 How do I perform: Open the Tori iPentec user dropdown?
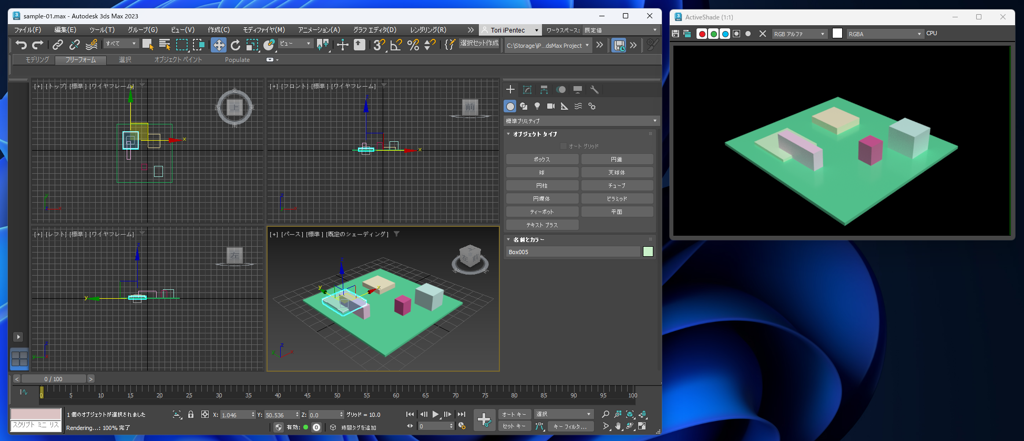[x=509, y=30]
